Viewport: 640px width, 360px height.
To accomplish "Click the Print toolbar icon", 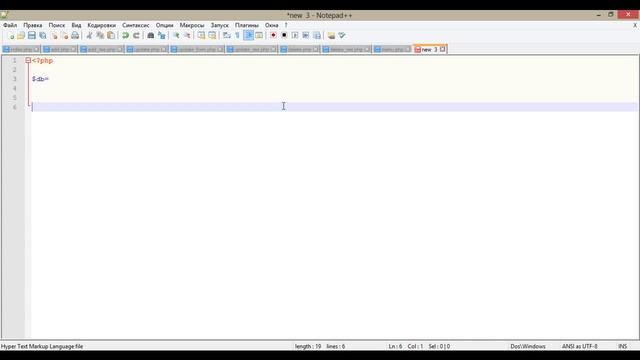I will [75, 36].
